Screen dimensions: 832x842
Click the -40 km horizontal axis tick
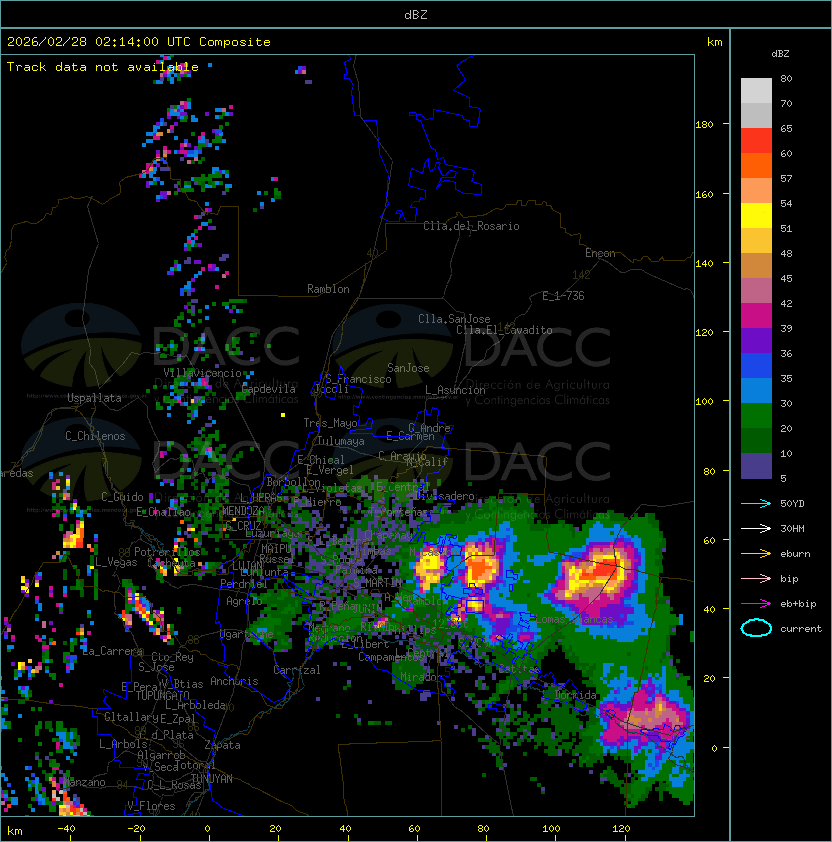pos(66,829)
